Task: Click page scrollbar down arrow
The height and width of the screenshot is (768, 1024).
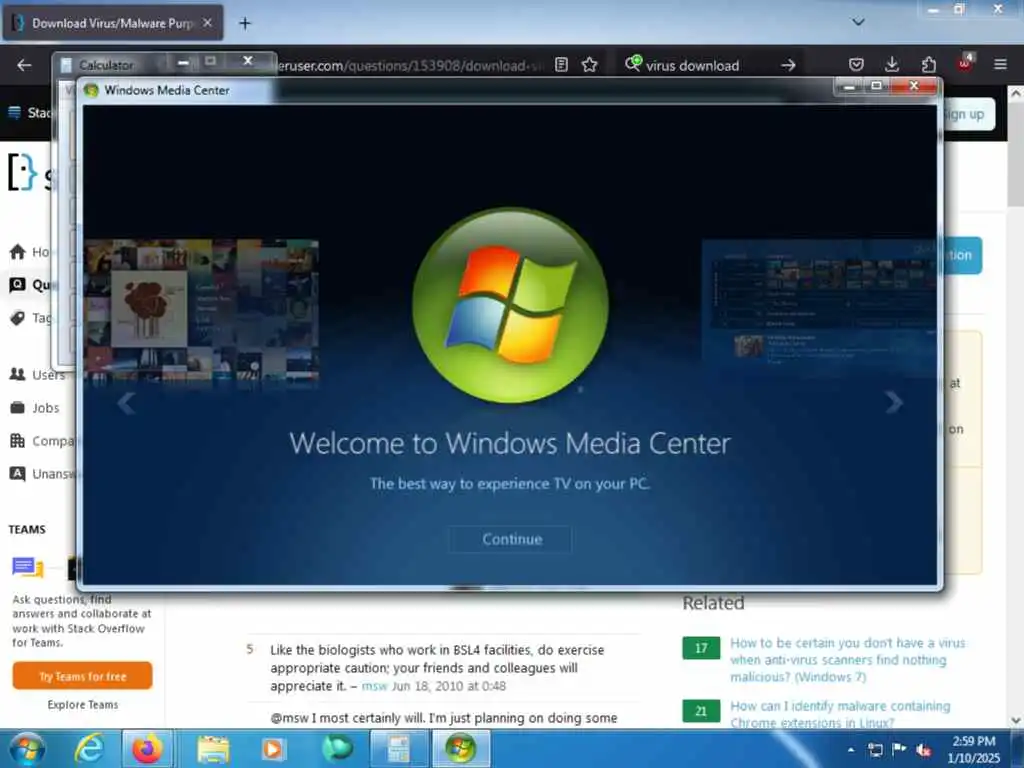Action: coord(1016,720)
